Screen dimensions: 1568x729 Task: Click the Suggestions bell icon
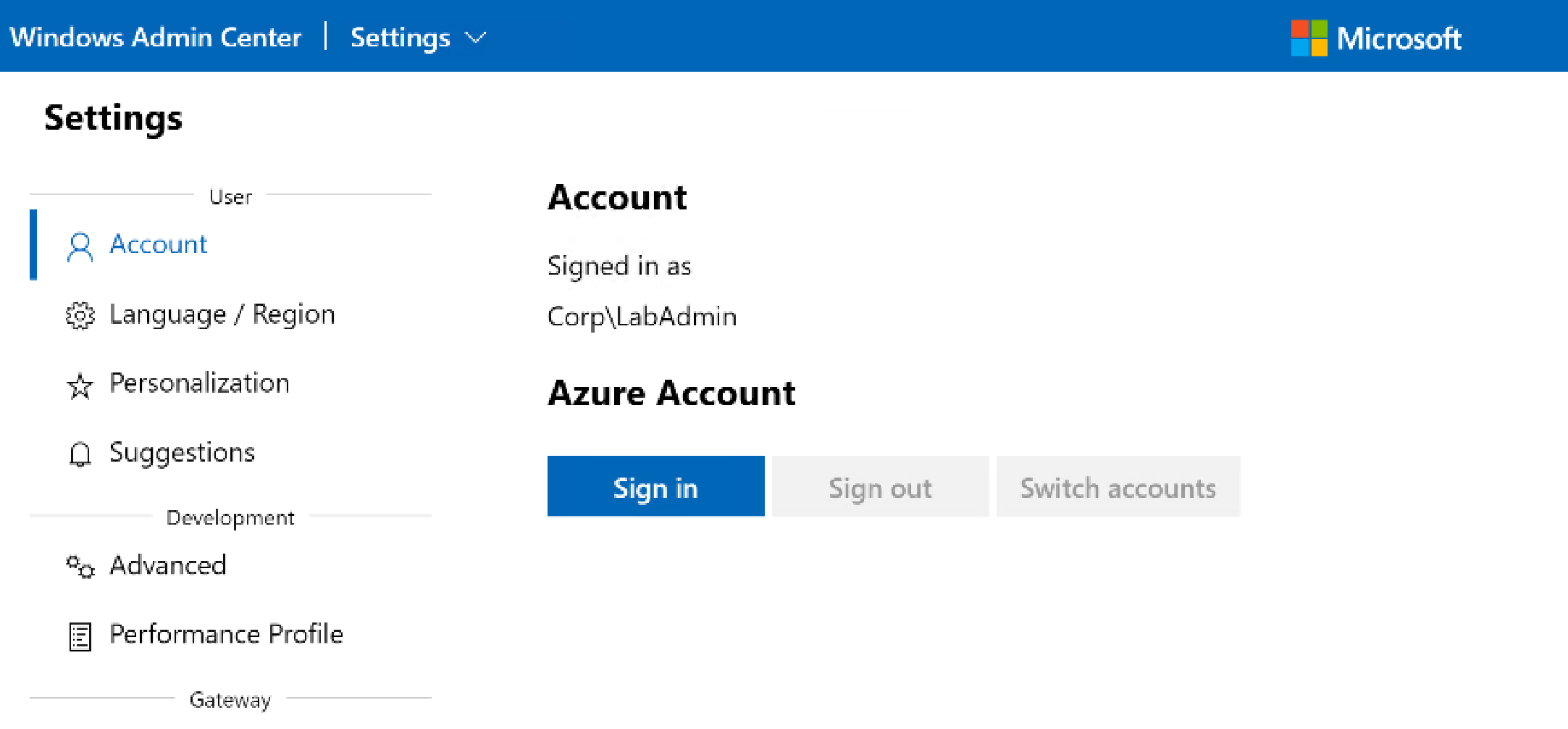pyautogui.click(x=80, y=454)
